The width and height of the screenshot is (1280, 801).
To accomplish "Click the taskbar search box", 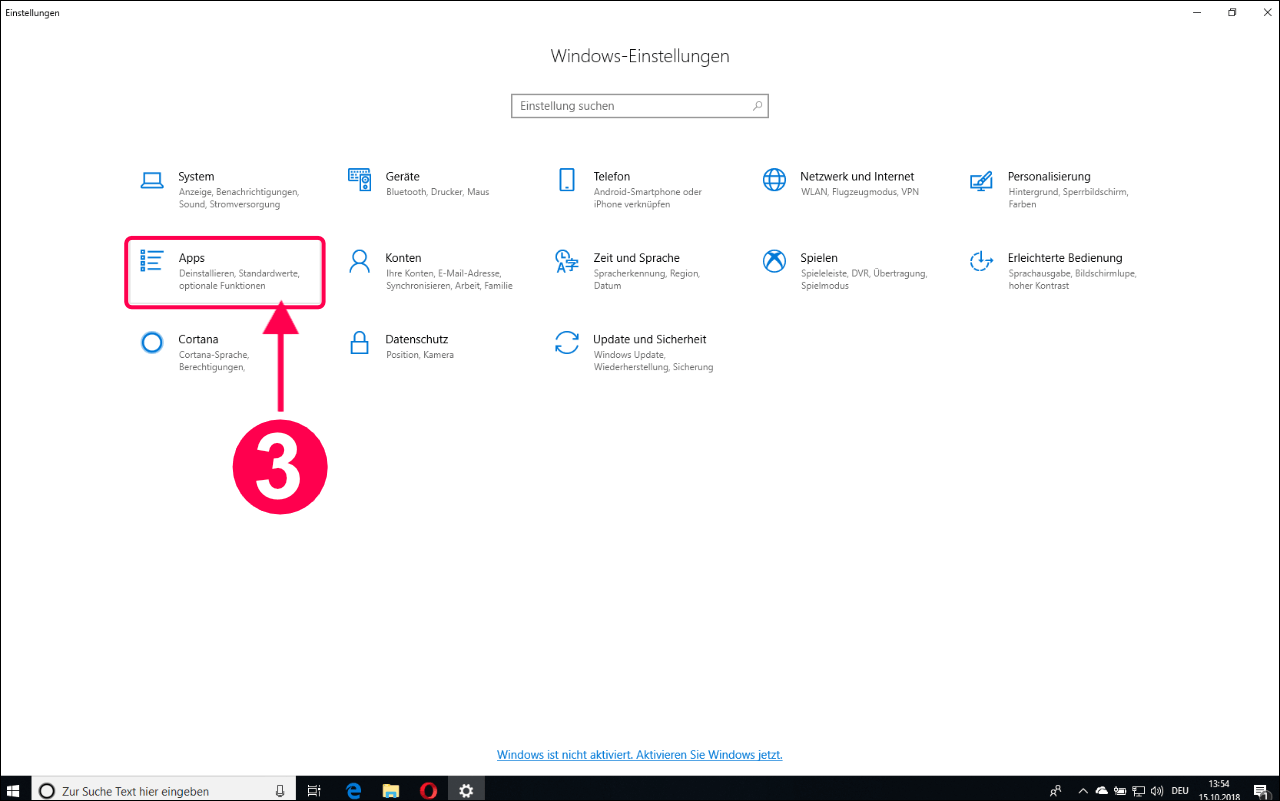I will click(x=166, y=790).
